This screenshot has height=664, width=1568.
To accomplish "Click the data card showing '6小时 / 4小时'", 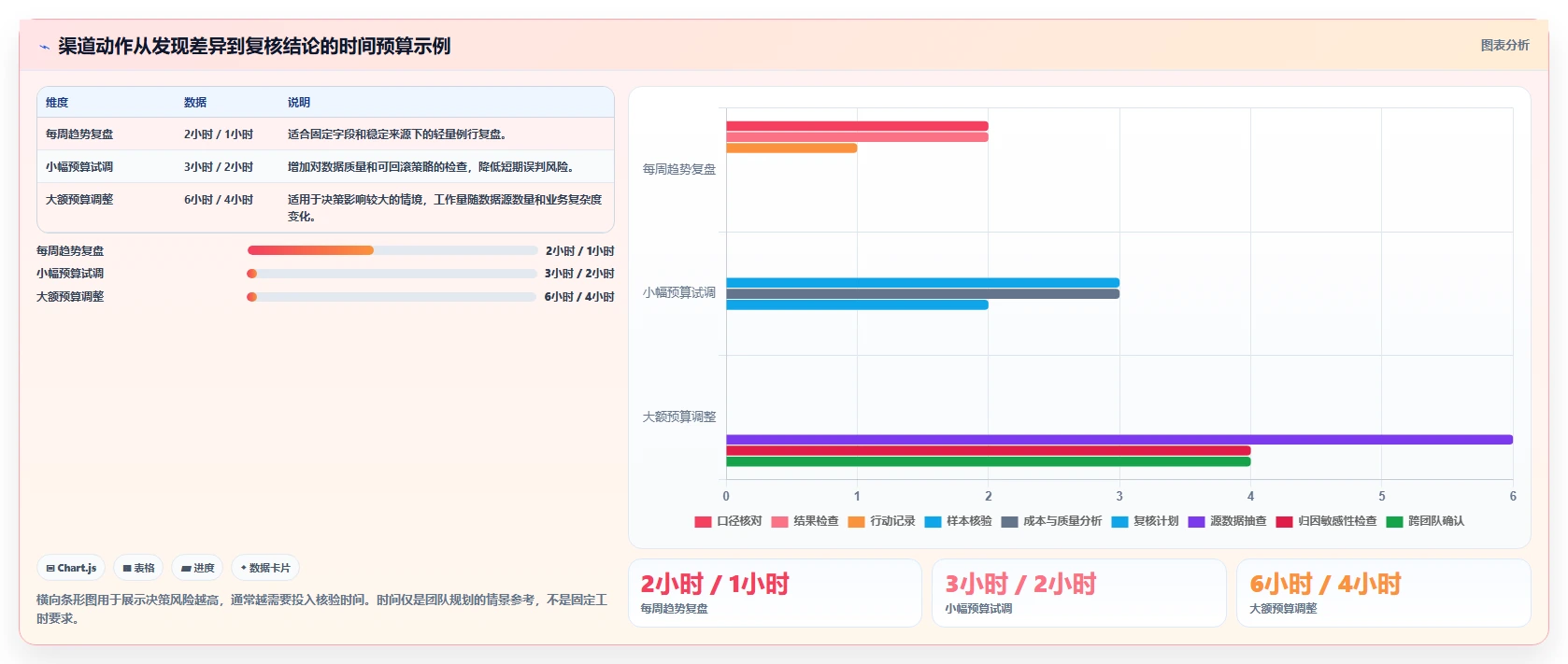I will pos(1384,593).
